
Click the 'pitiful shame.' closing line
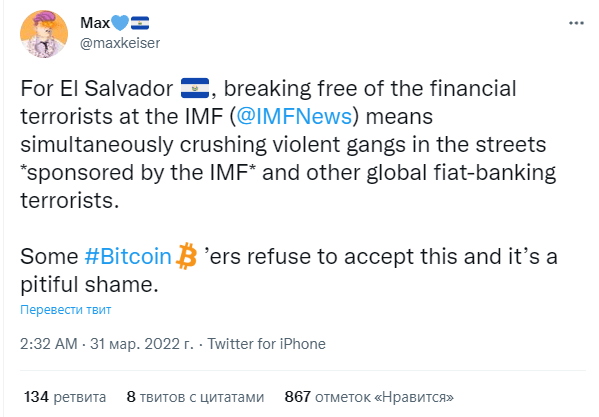coord(89,284)
